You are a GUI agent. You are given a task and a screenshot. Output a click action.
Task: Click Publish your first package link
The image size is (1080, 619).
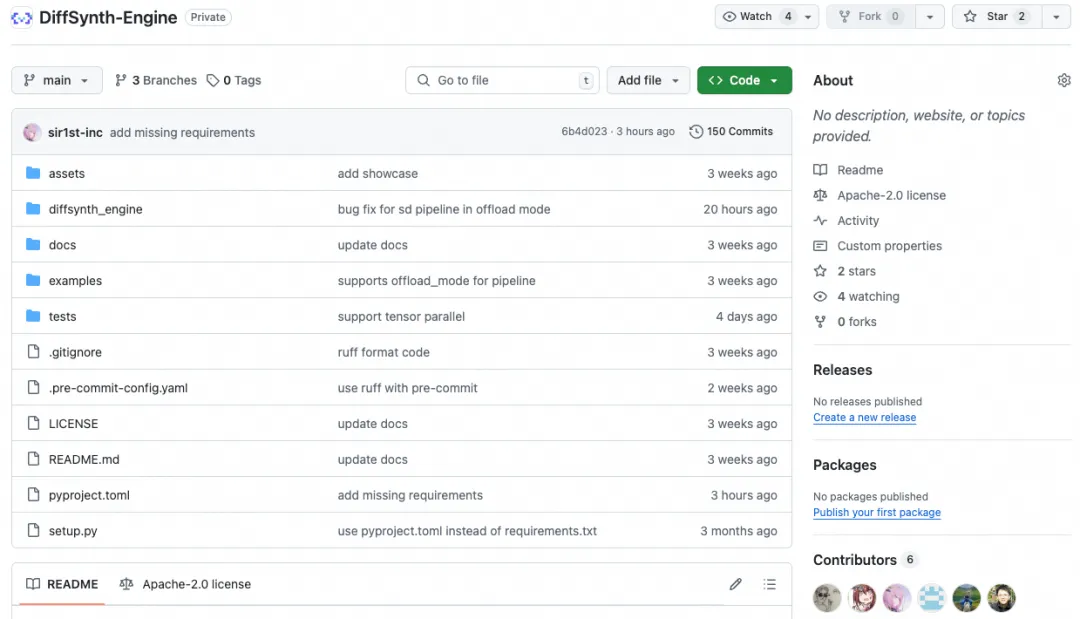pyautogui.click(x=876, y=513)
